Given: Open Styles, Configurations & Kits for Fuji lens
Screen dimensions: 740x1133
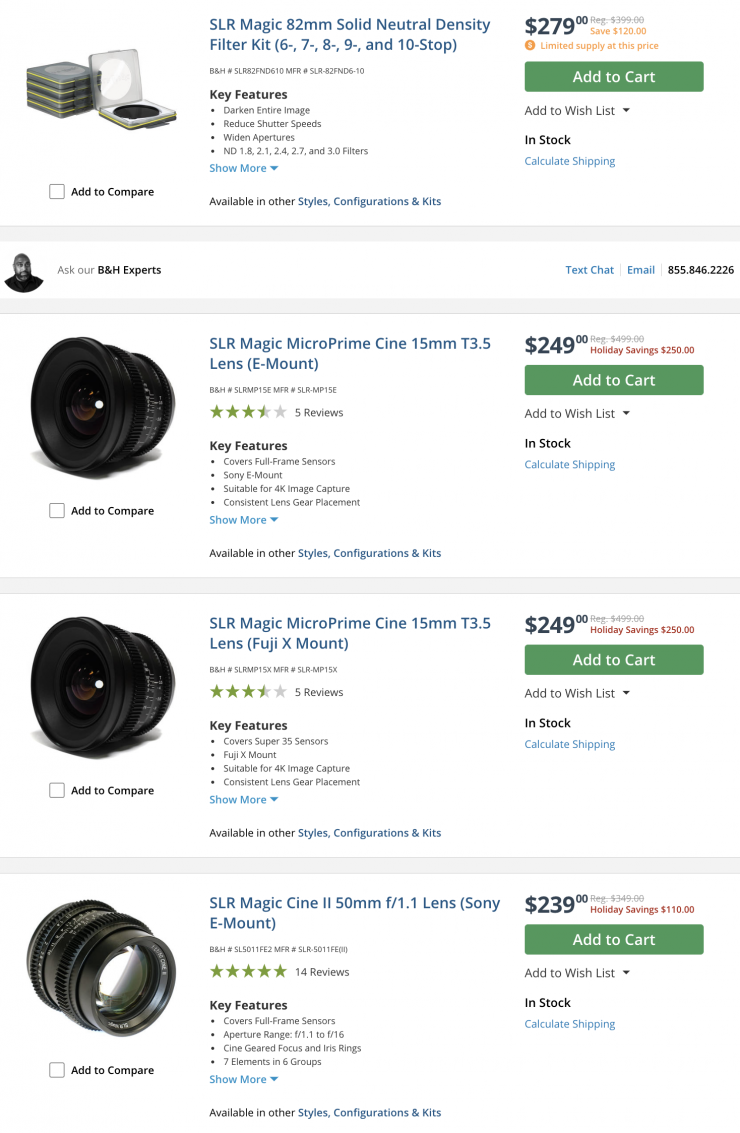Looking at the screenshot, I should (x=369, y=833).
